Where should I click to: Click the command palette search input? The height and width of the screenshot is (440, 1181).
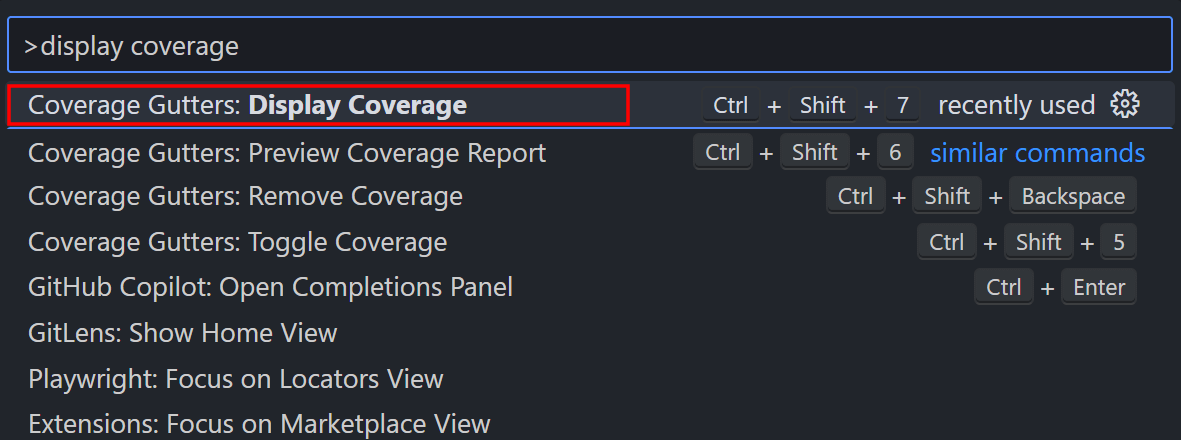[590, 45]
